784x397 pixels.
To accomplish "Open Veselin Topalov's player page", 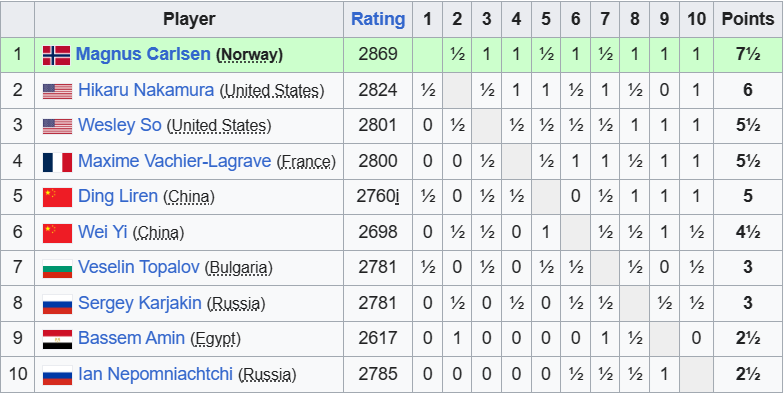I will pyautogui.click(x=139, y=267).
